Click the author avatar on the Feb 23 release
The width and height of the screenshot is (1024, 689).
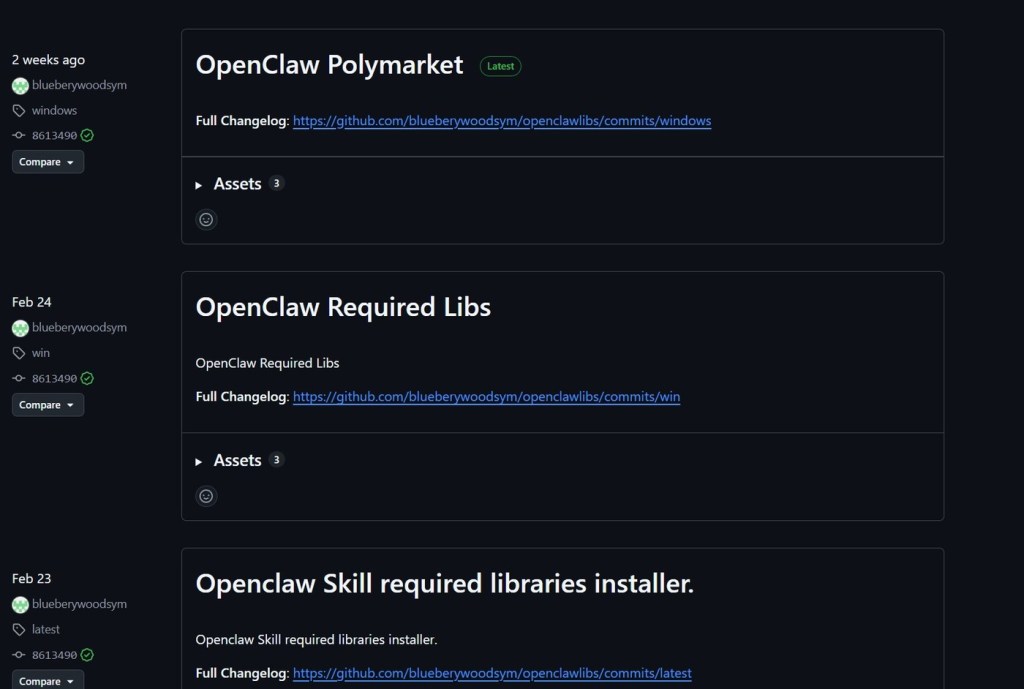click(20, 605)
